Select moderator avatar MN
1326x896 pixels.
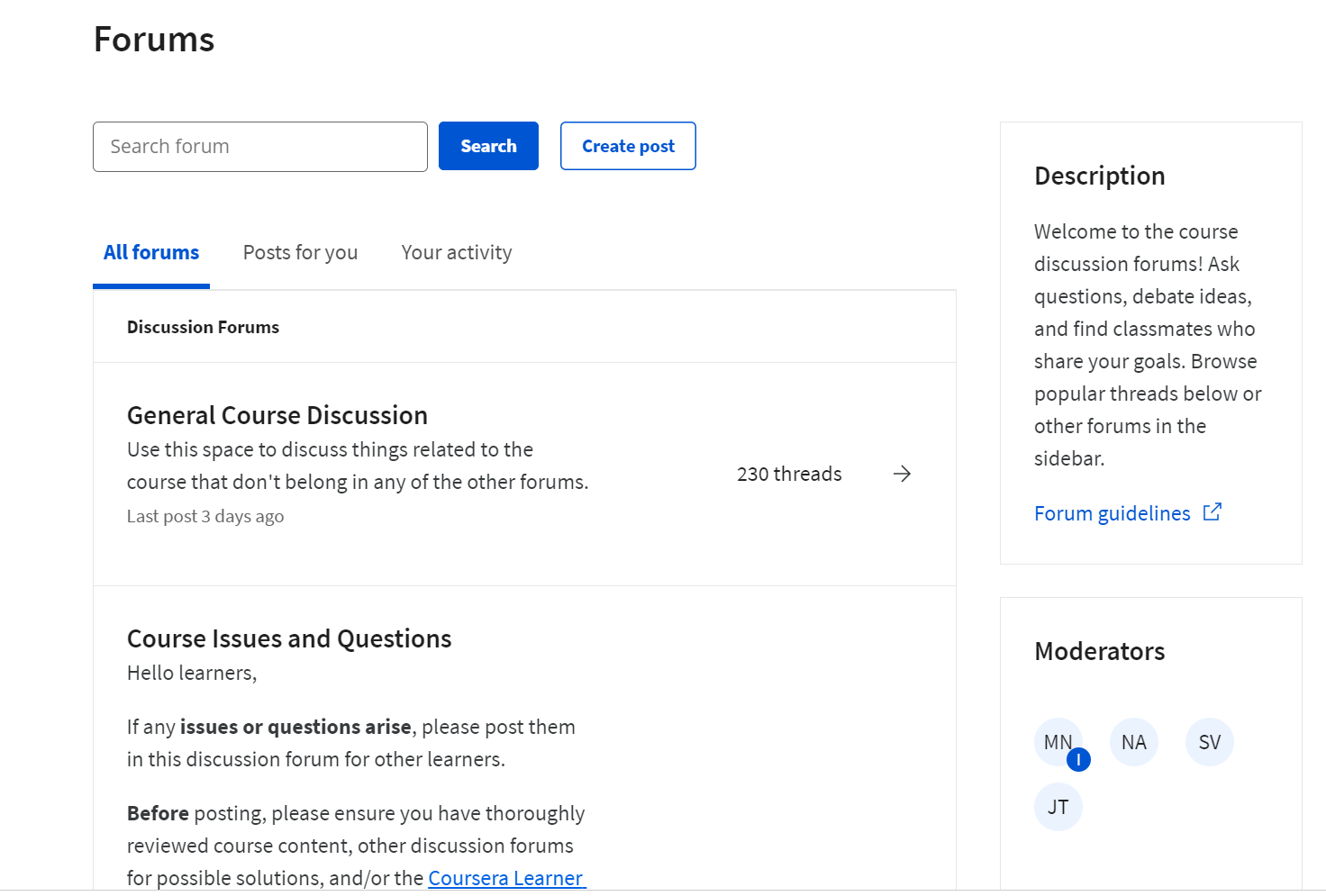pyautogui.click(x=1058, y=741)
